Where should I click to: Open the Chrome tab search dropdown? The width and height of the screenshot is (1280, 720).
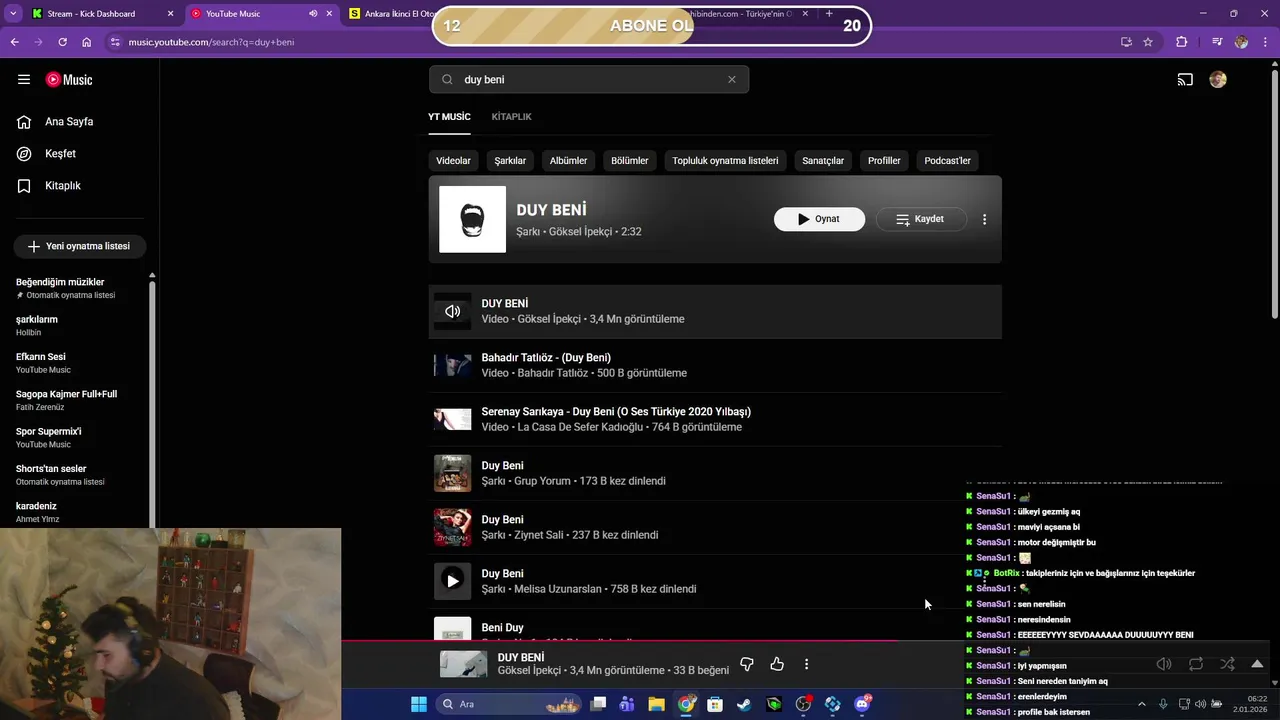[11, 14]
